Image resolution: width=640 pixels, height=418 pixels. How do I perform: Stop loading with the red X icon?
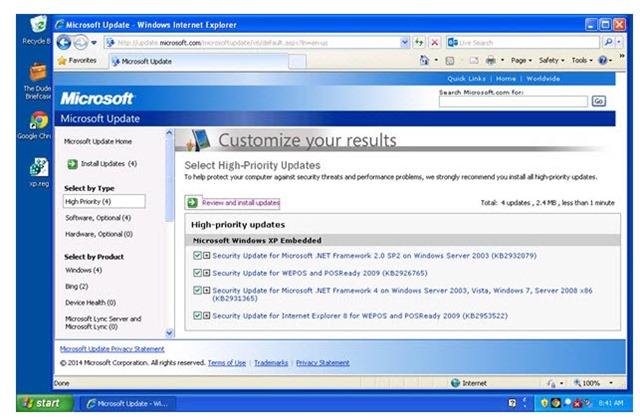point(435,42)
